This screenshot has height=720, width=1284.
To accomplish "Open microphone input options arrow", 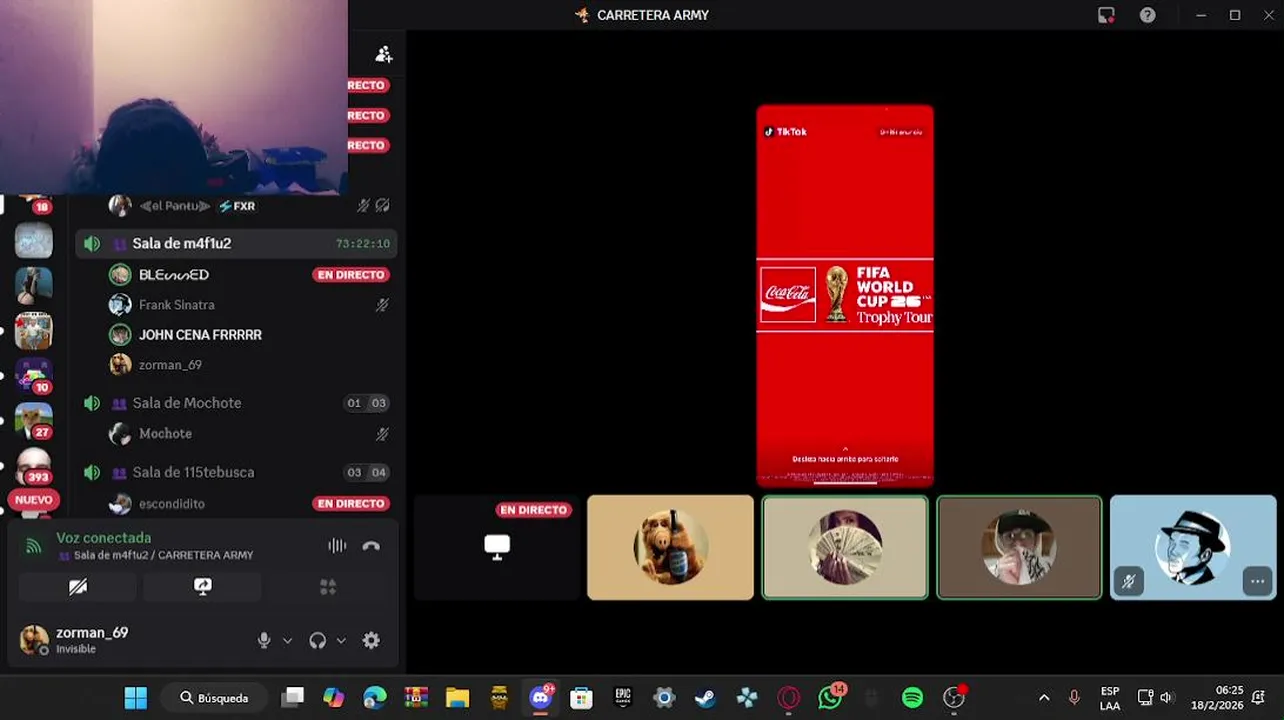I will click(288, 641).
